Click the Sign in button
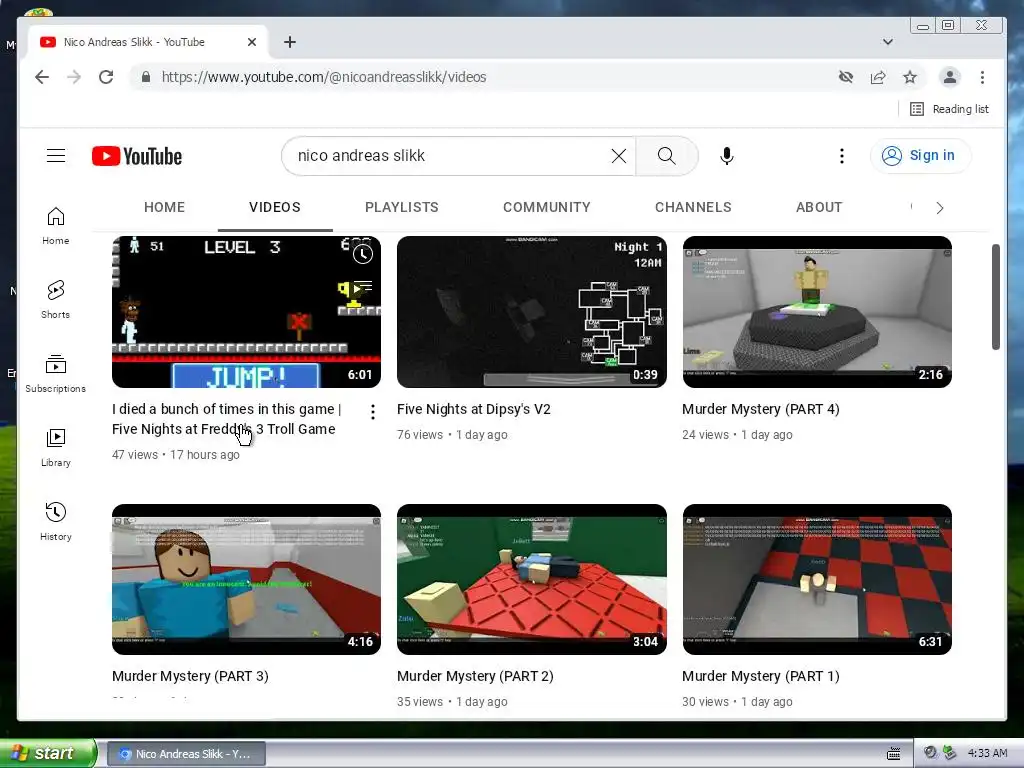 pyautogui.click(x=921, y=155)
